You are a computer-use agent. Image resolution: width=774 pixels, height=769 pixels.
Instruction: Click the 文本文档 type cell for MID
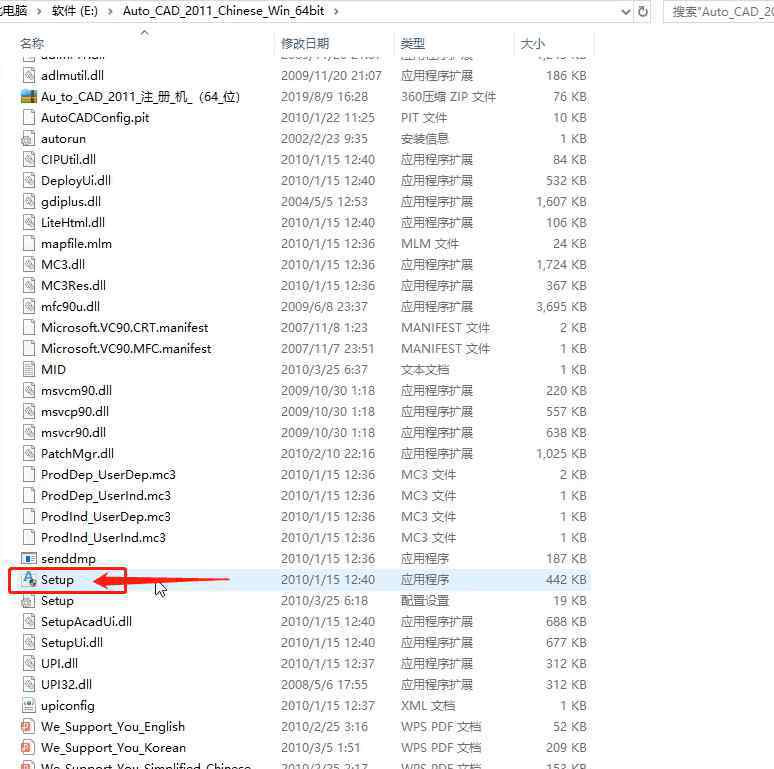point(425,370)
